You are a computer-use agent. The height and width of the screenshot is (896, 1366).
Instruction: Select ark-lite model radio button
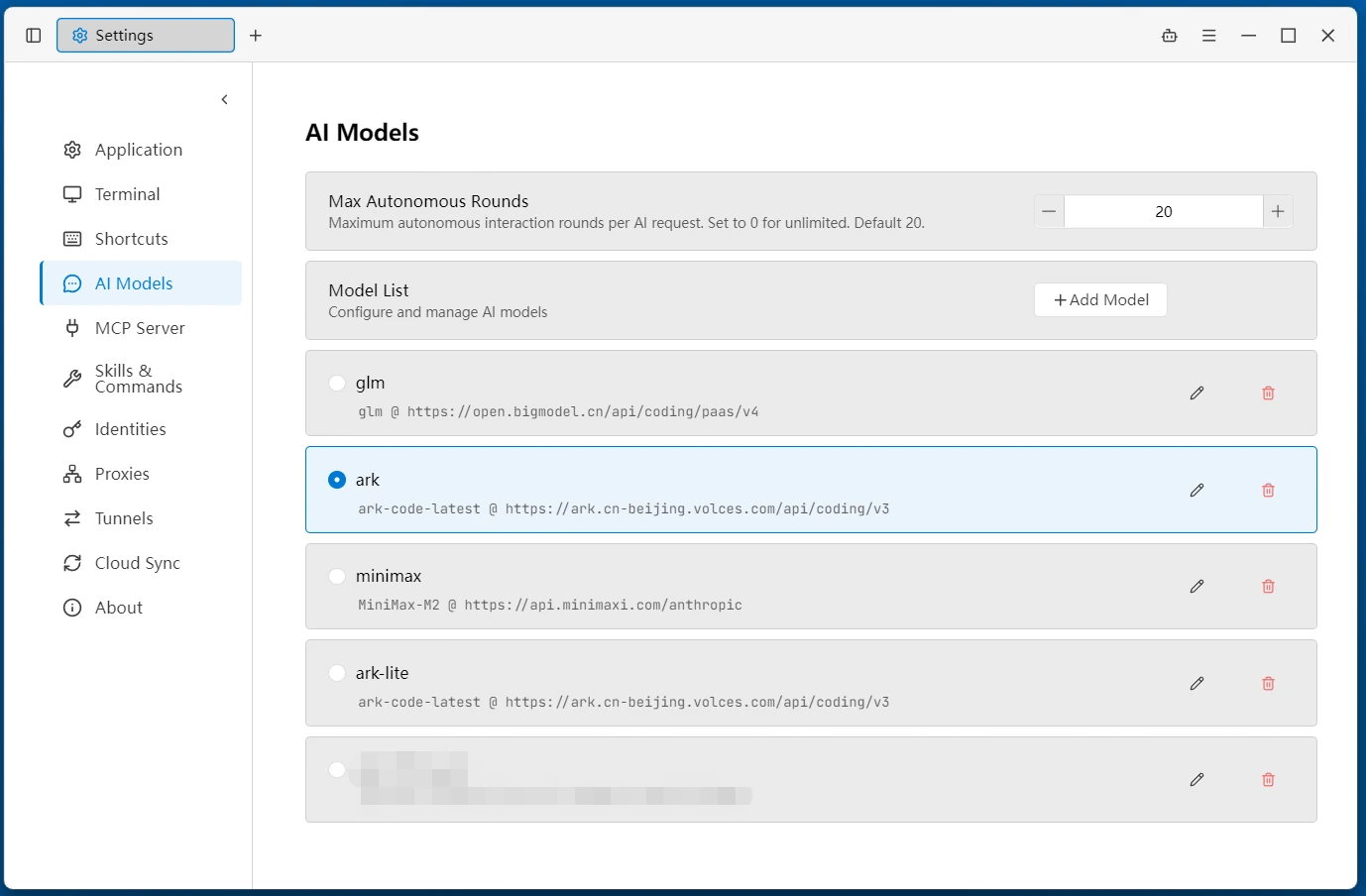point(337,673)
